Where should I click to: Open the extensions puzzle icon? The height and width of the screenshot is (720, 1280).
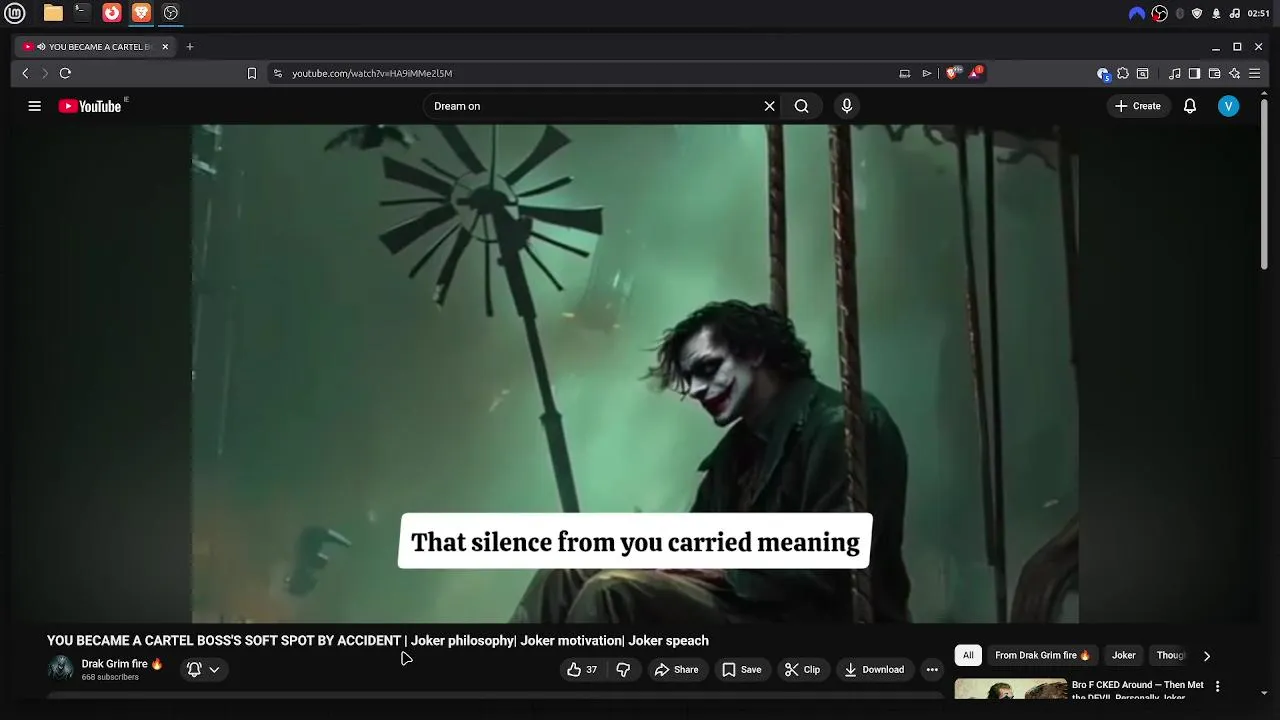tap(1123, 73)
